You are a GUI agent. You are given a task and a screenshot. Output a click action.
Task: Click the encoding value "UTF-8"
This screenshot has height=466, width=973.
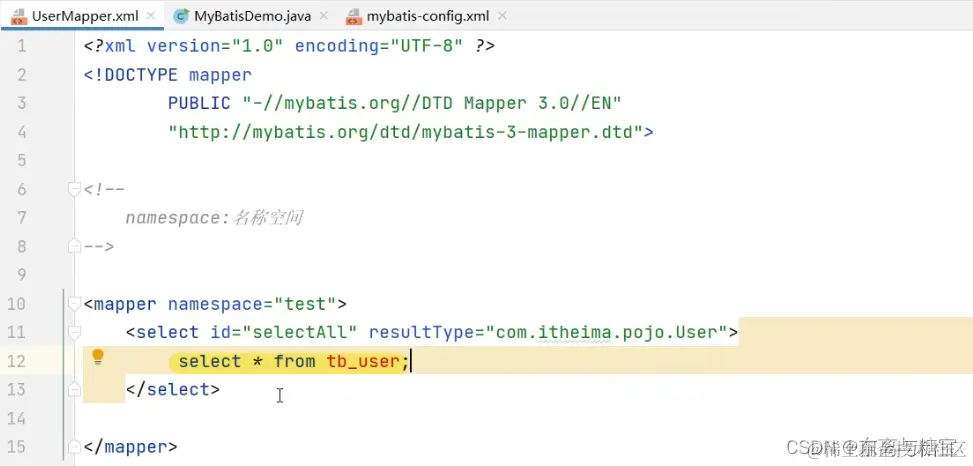tap(427, 46)
